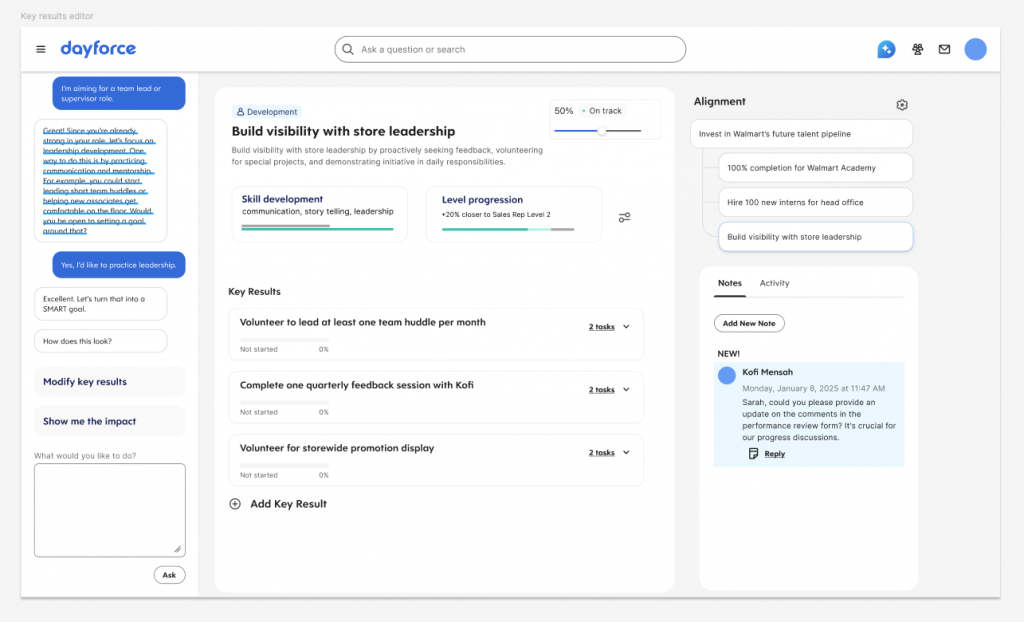Screen dimensions: 1024x622
Task: Expand the team huddle key result chevron
Action: coord(626,327)
